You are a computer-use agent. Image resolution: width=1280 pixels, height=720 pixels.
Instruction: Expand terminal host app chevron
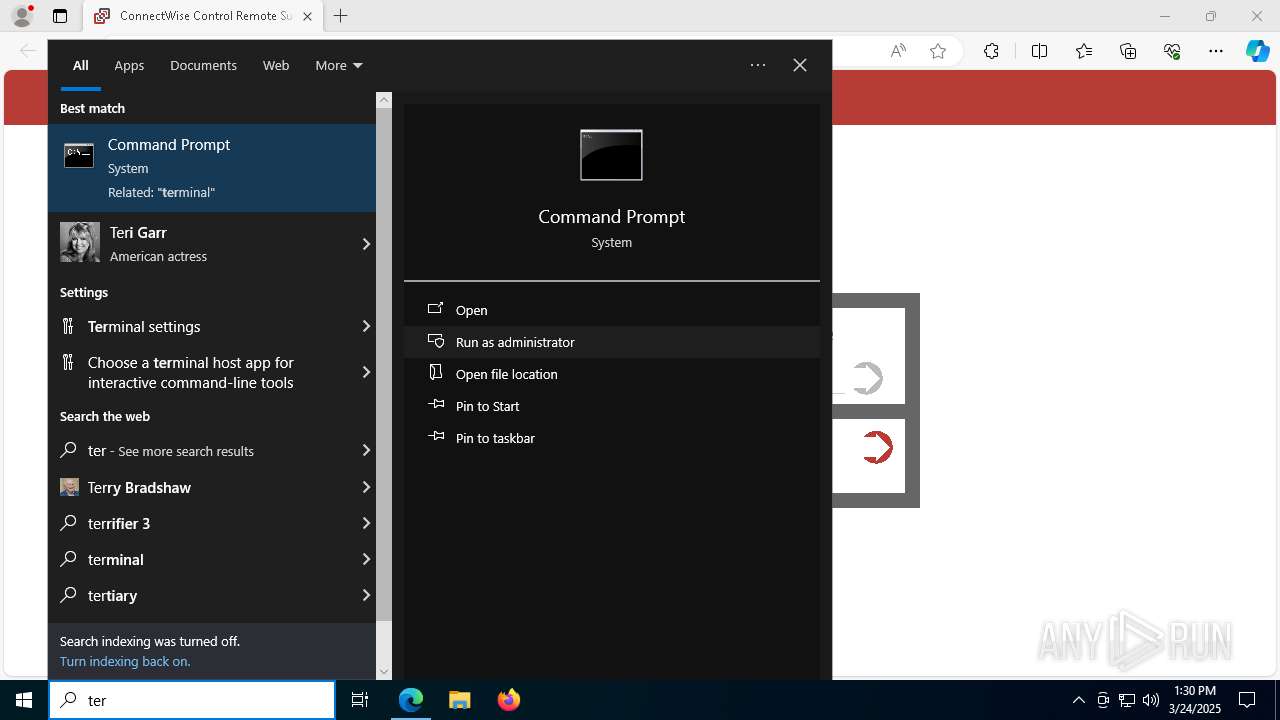[366, 372]
